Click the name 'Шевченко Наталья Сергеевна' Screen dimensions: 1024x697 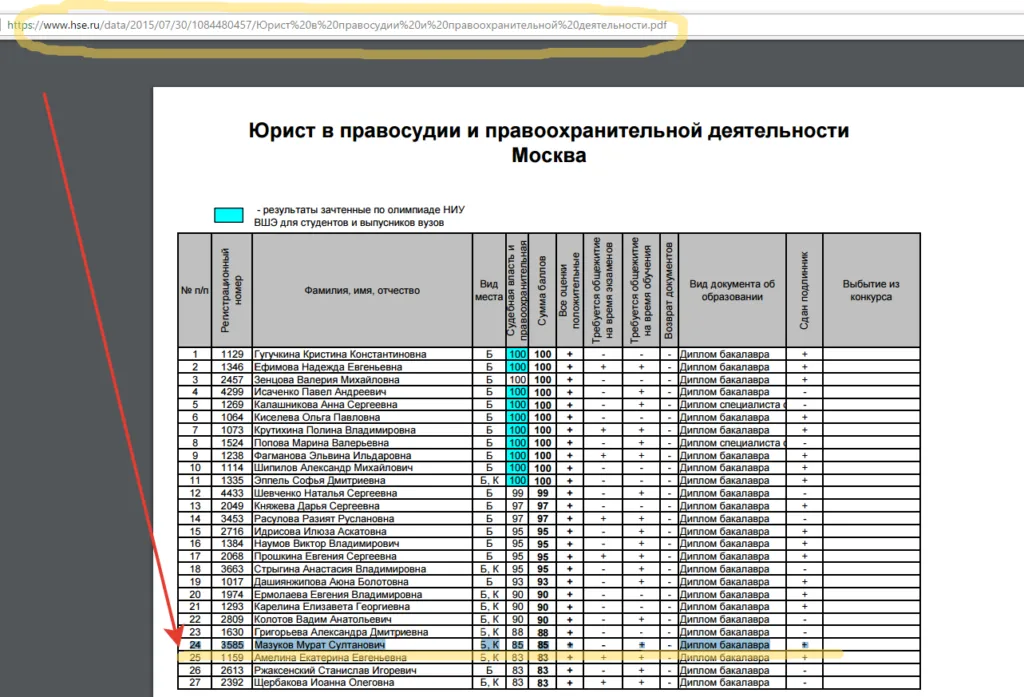[x=325, y=493]
